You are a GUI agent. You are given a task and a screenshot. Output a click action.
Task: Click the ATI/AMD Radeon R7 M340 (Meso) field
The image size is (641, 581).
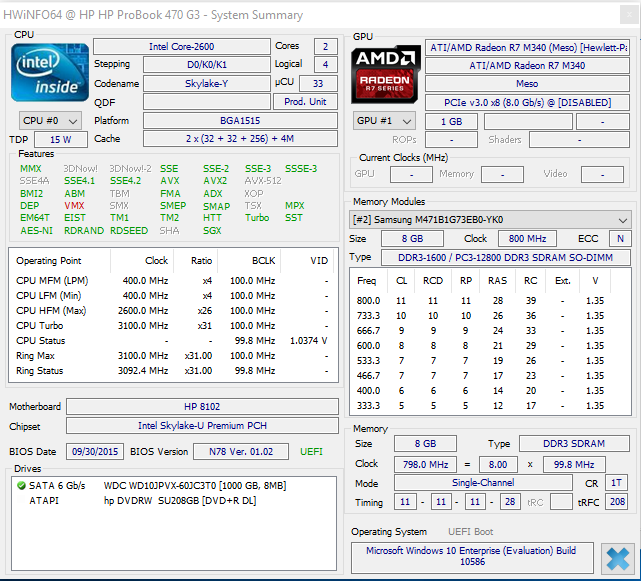(527, 48)
